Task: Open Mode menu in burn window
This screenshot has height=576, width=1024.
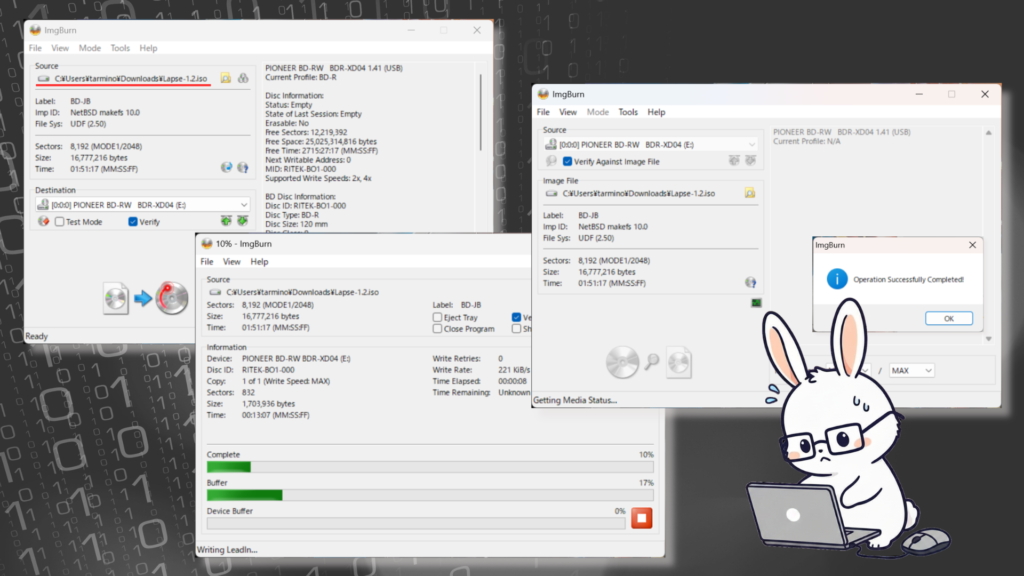Action: (89, 48)
